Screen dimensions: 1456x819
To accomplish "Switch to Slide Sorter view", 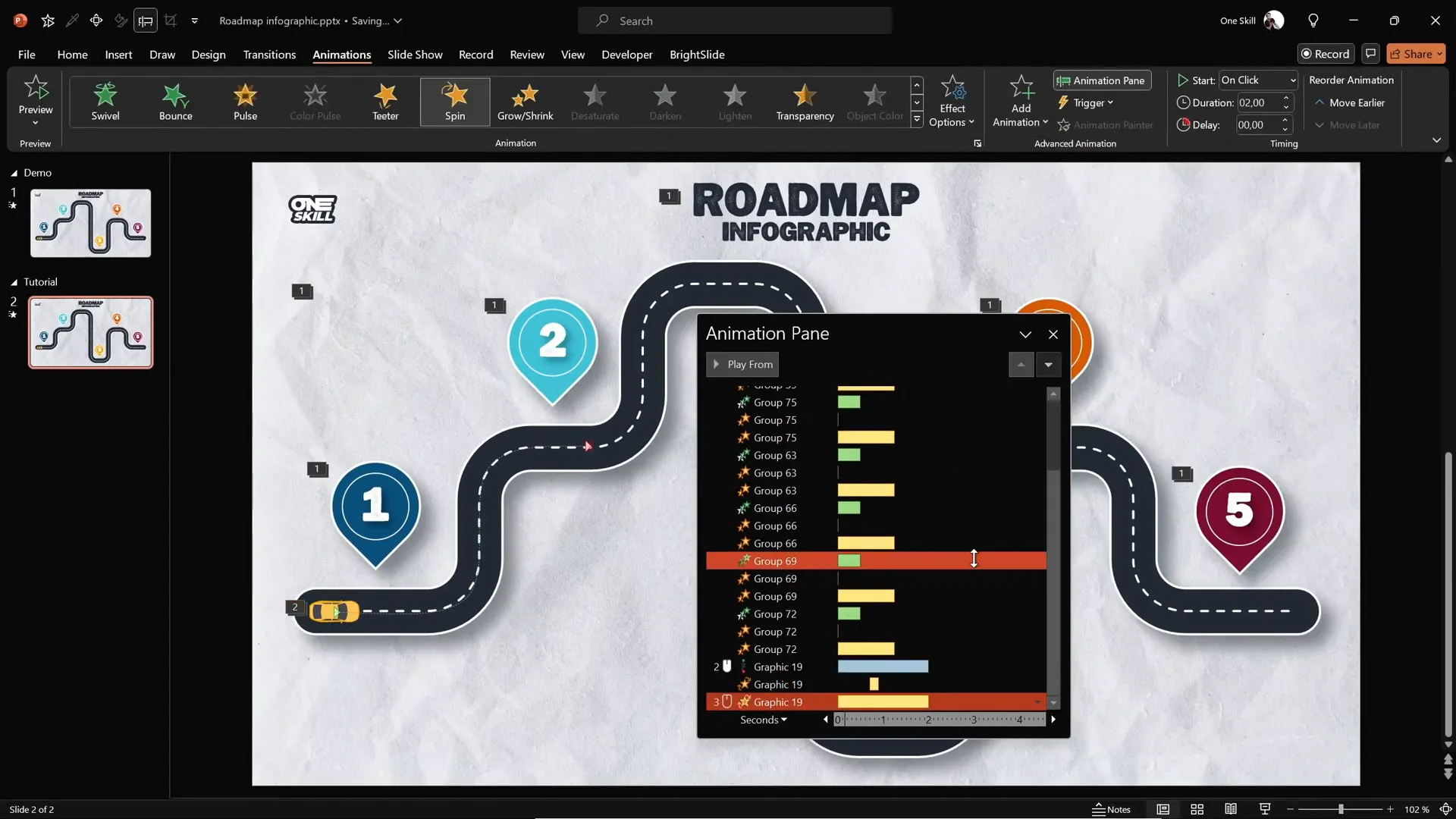I will coord(1197,809).
